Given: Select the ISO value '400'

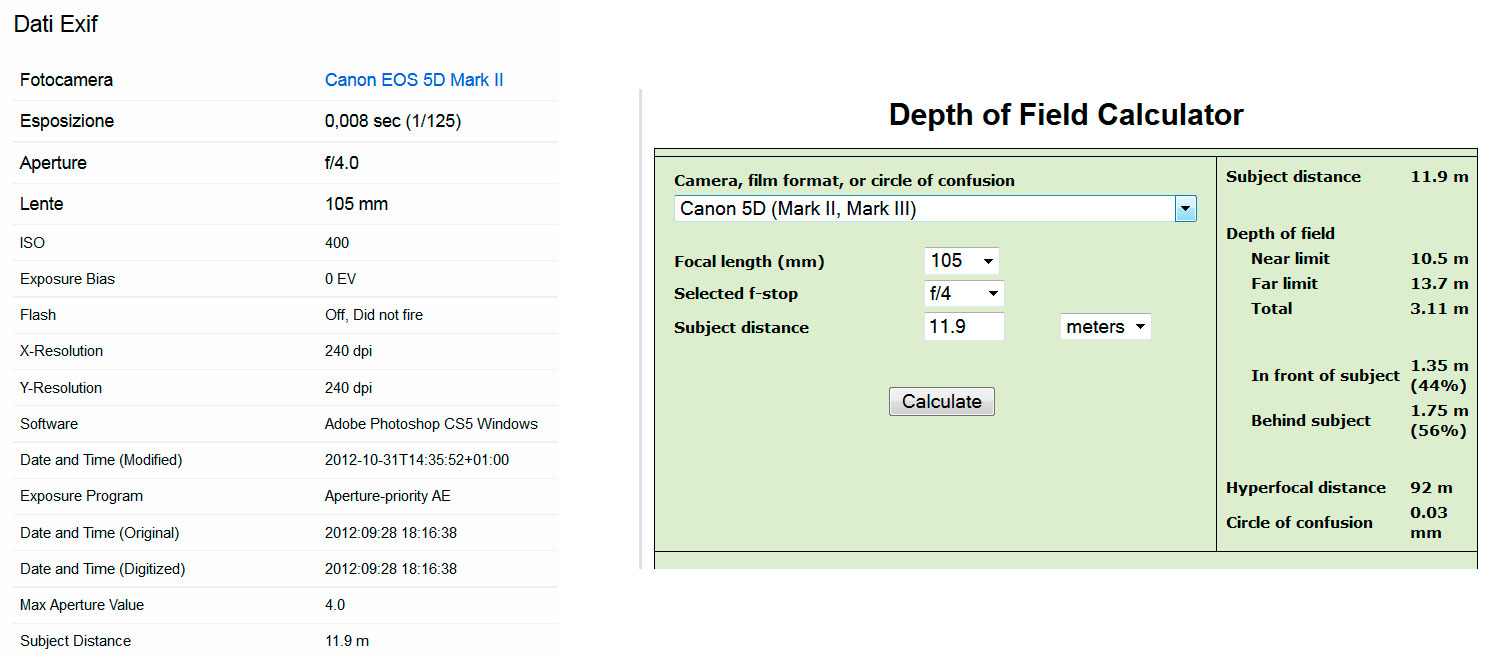Looking at the screenshot, I should (x=337, y=243).
